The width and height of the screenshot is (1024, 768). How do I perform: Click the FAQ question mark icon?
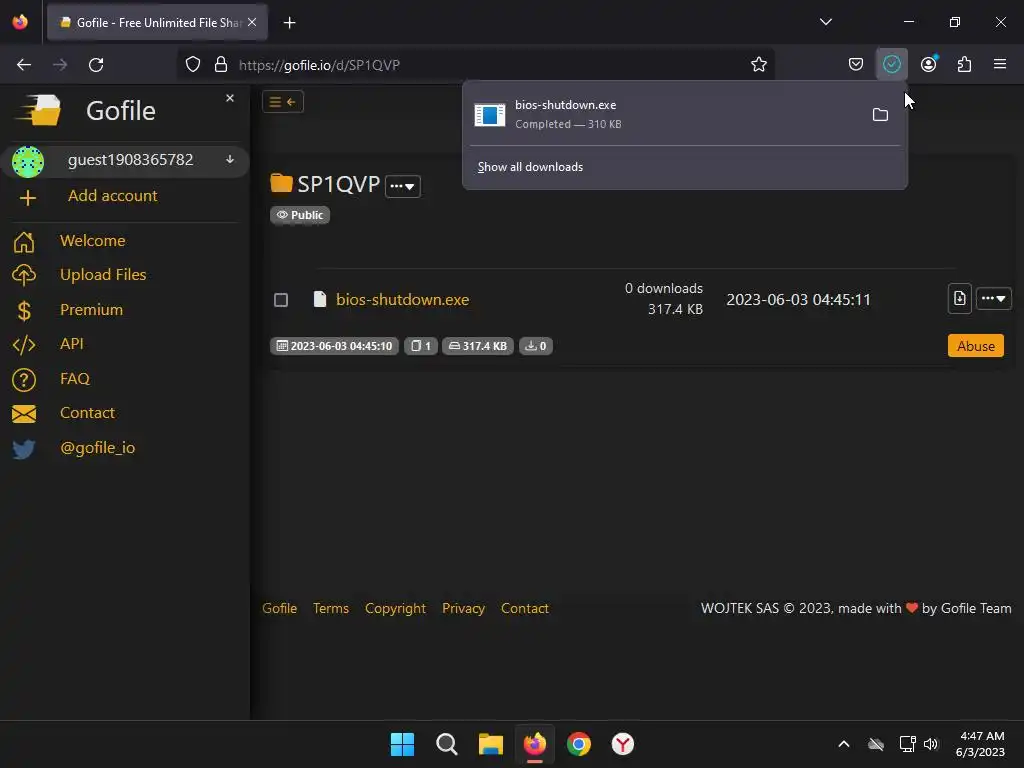pos(24,379)
